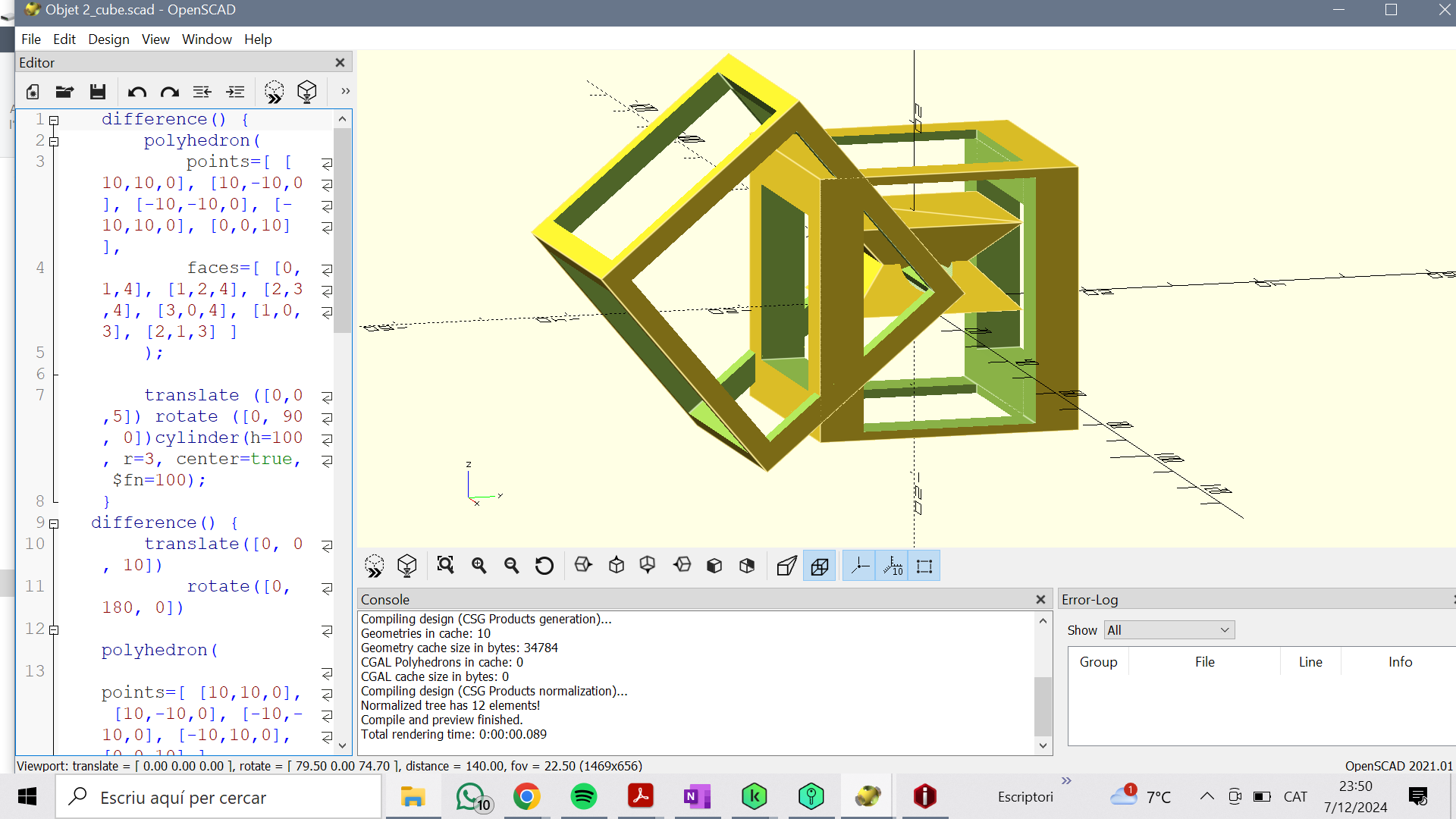Undo the last edit in editor toolbar

[137, 92]
